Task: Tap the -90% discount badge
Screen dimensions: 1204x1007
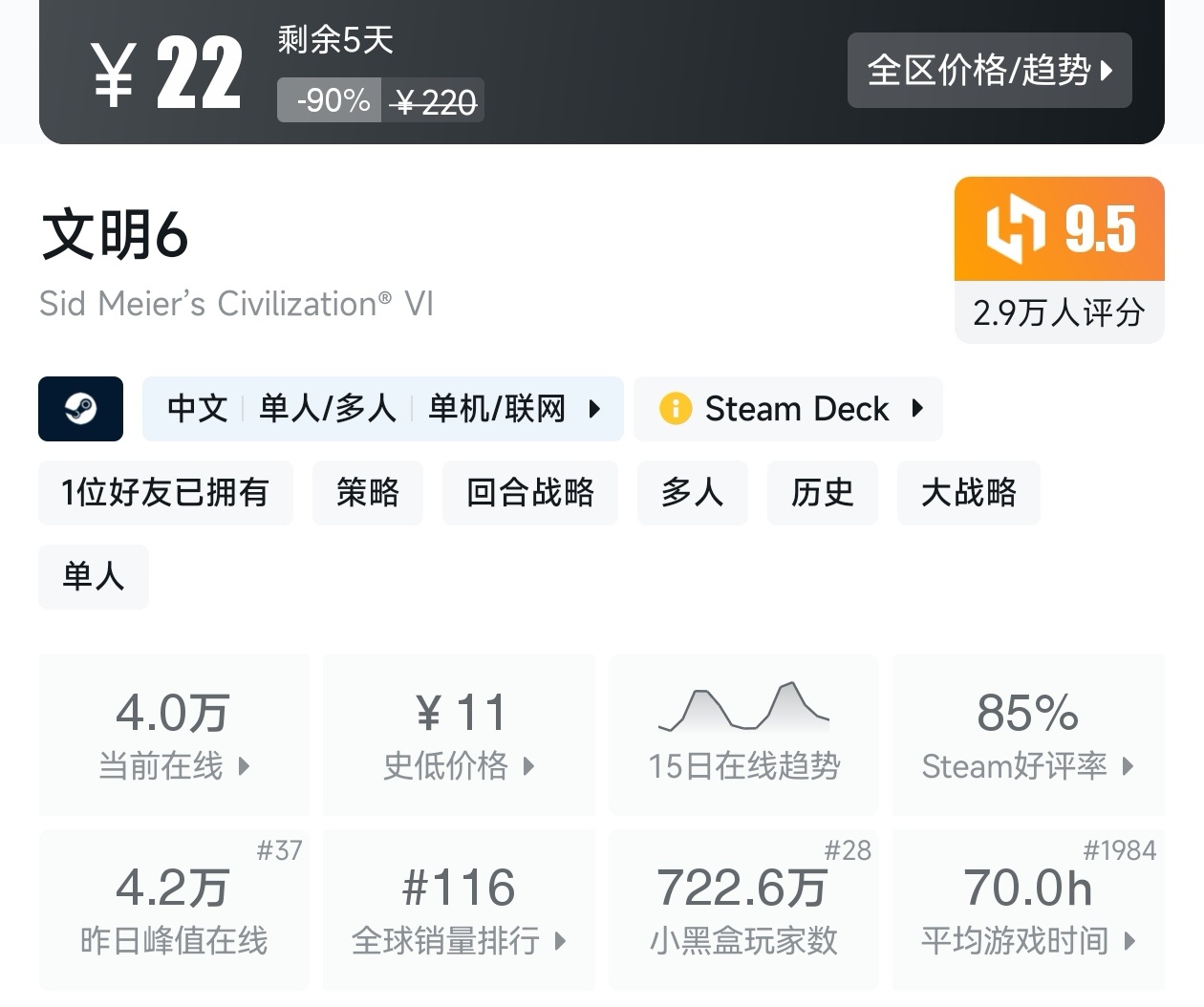Action: coord(331,100)
